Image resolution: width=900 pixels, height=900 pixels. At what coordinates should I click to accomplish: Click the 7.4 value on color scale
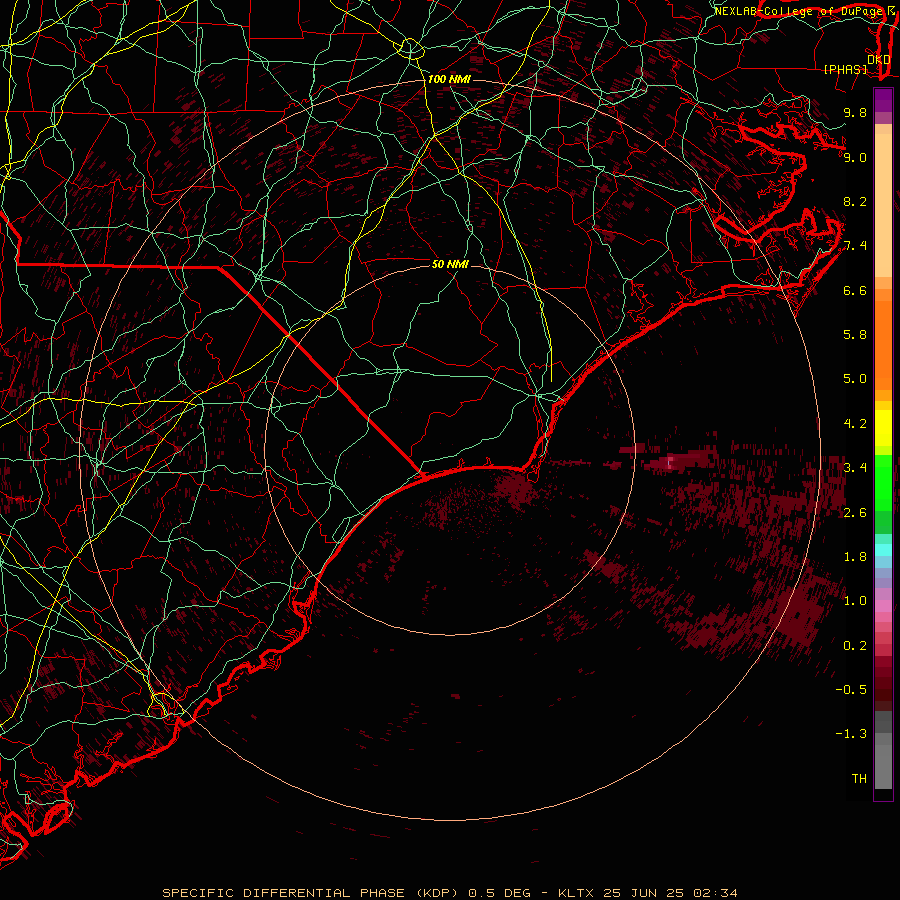pos(855,246)
